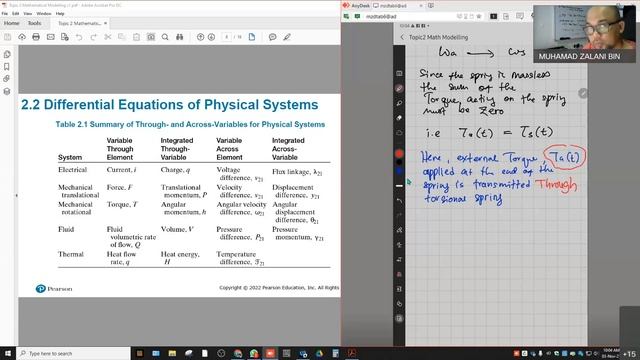Click the 'Torque, T' cell in table

click(122, 204)
